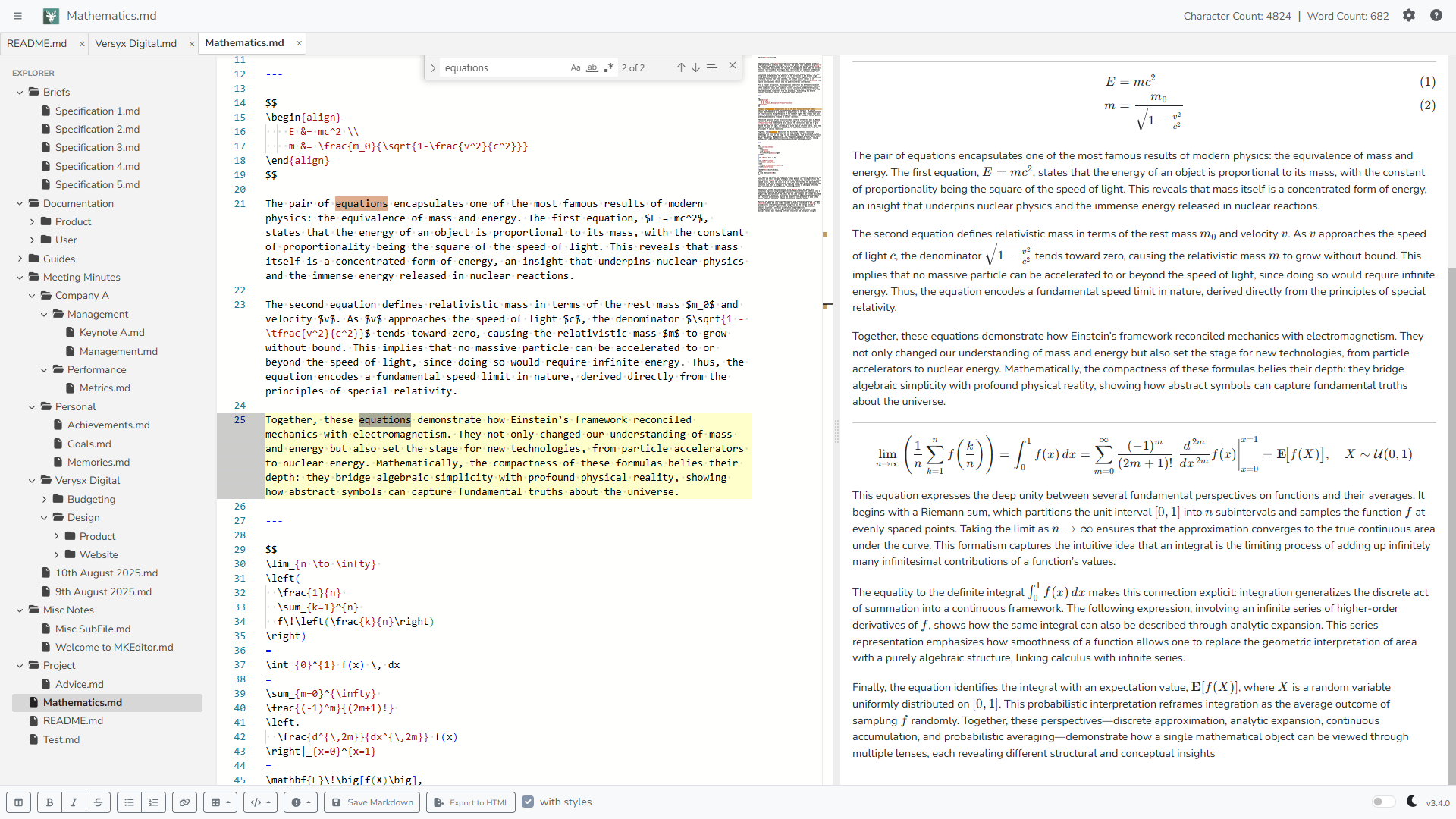Click find in selection icon
The width and height of the screenshot is (1456, 819).
(711, 67)
